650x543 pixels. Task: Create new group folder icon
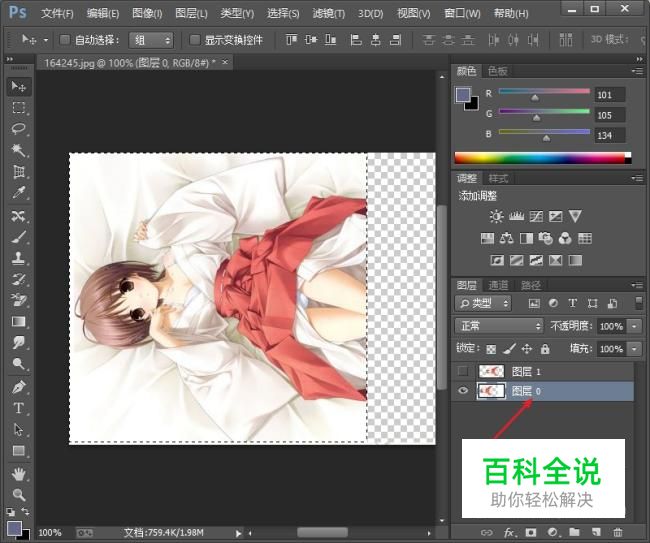[574, 532]
